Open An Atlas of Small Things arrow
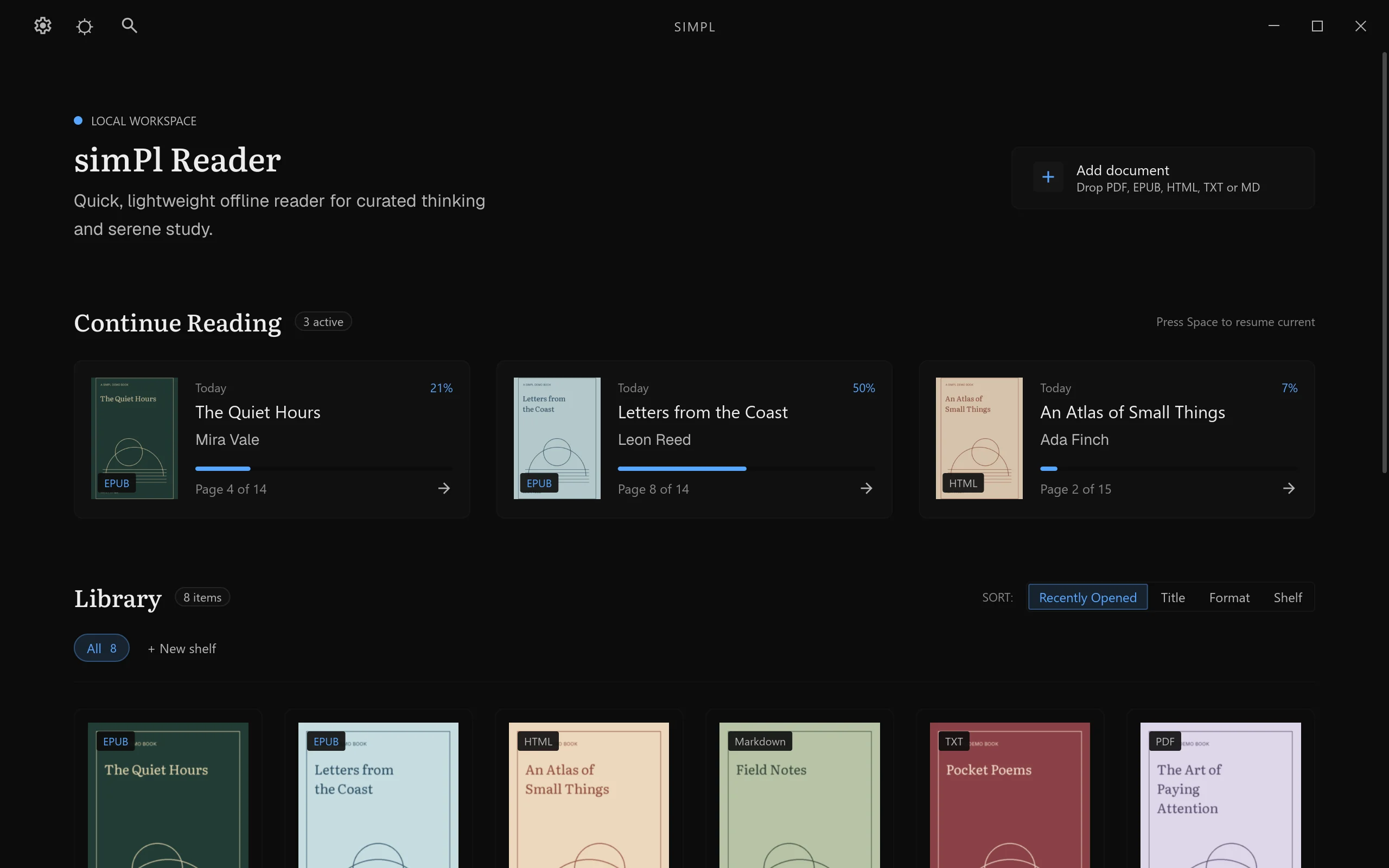Viewport: 1389px width, 868px height. (x=1289, y=489)
